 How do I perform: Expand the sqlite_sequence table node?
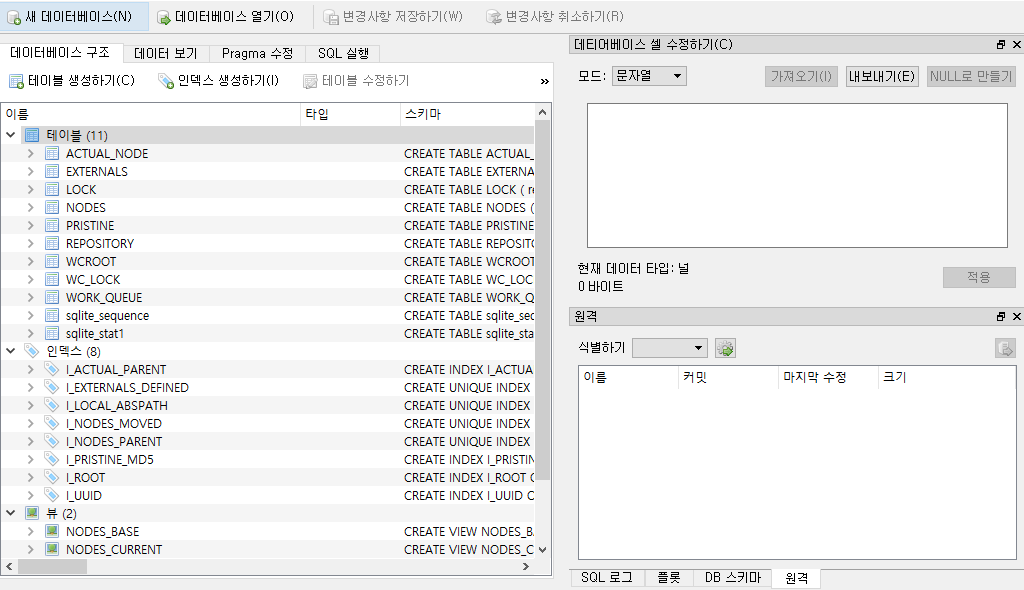coord(30,315)
